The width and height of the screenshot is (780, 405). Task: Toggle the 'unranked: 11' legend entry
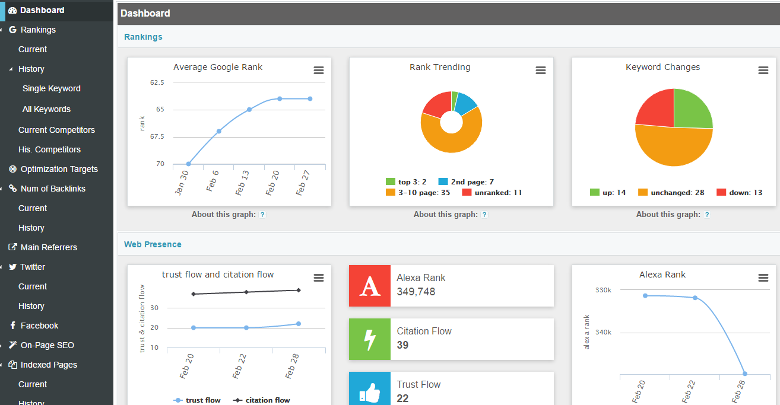pos(492,193)
